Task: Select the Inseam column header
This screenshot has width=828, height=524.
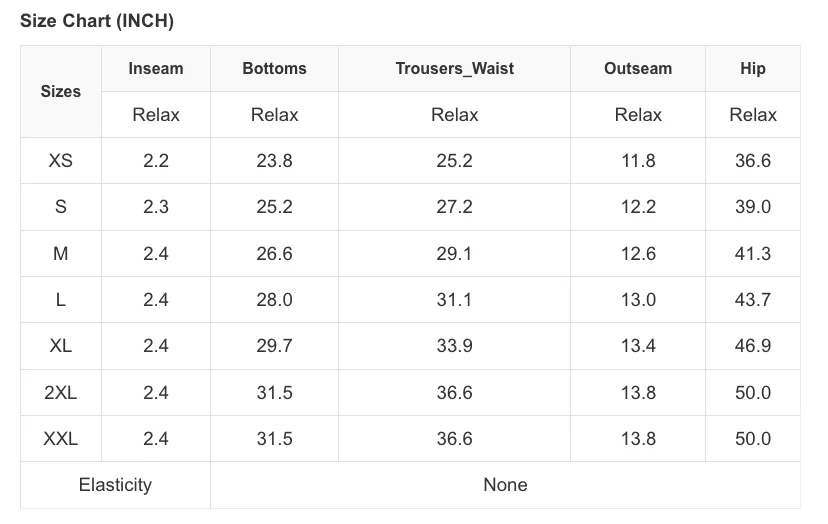Action: pyautogui.click(x=156, y=69)
